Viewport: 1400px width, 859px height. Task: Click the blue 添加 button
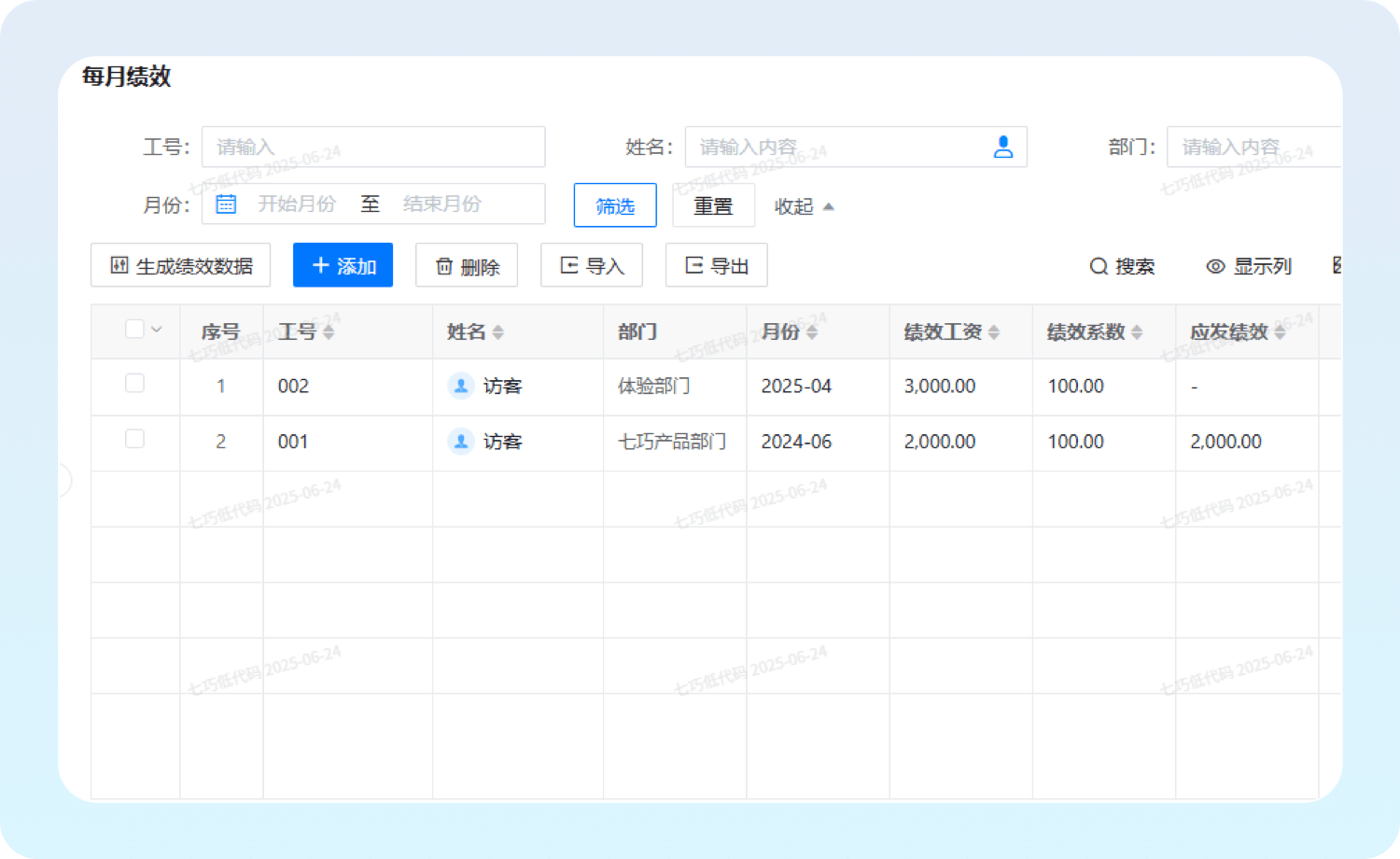click(343, 265)
